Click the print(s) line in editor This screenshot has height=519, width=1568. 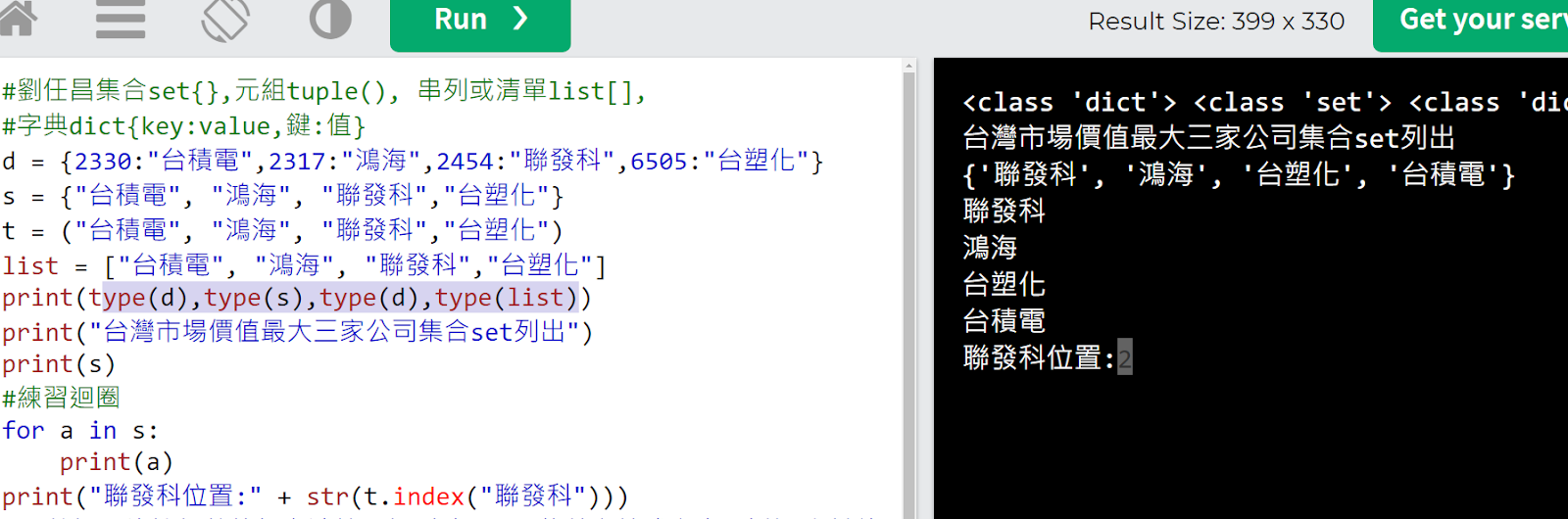click(59, 364)
